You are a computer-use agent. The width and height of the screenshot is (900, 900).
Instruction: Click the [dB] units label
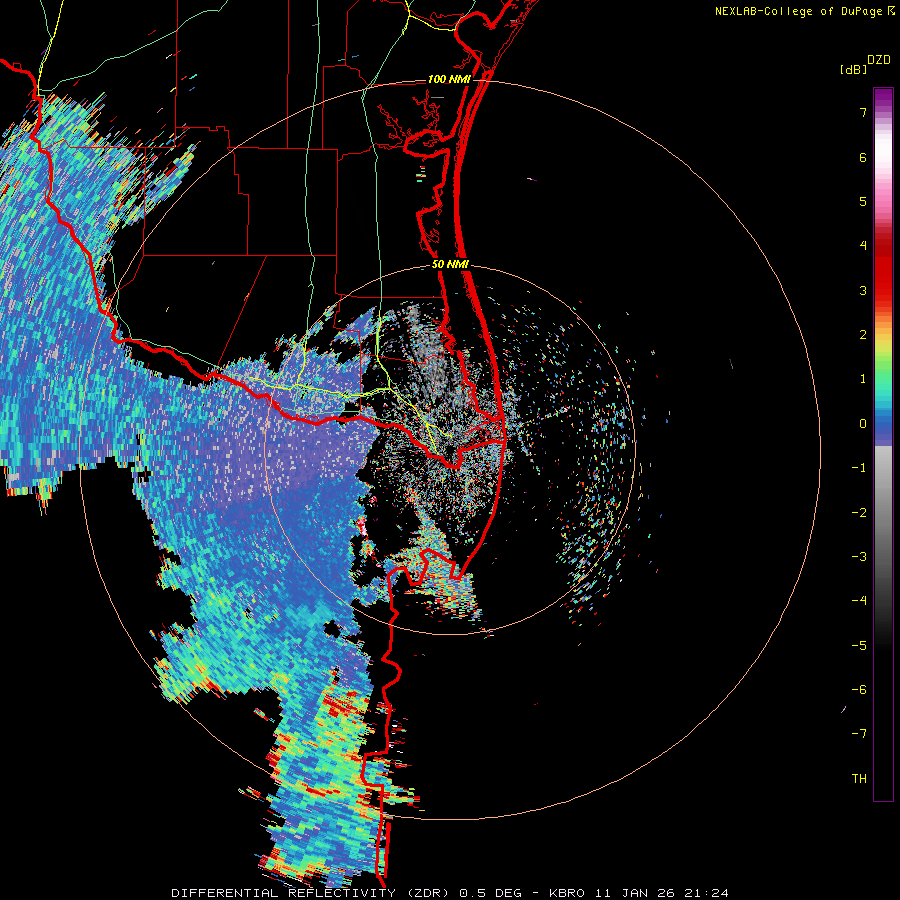[x=854, y=70]
